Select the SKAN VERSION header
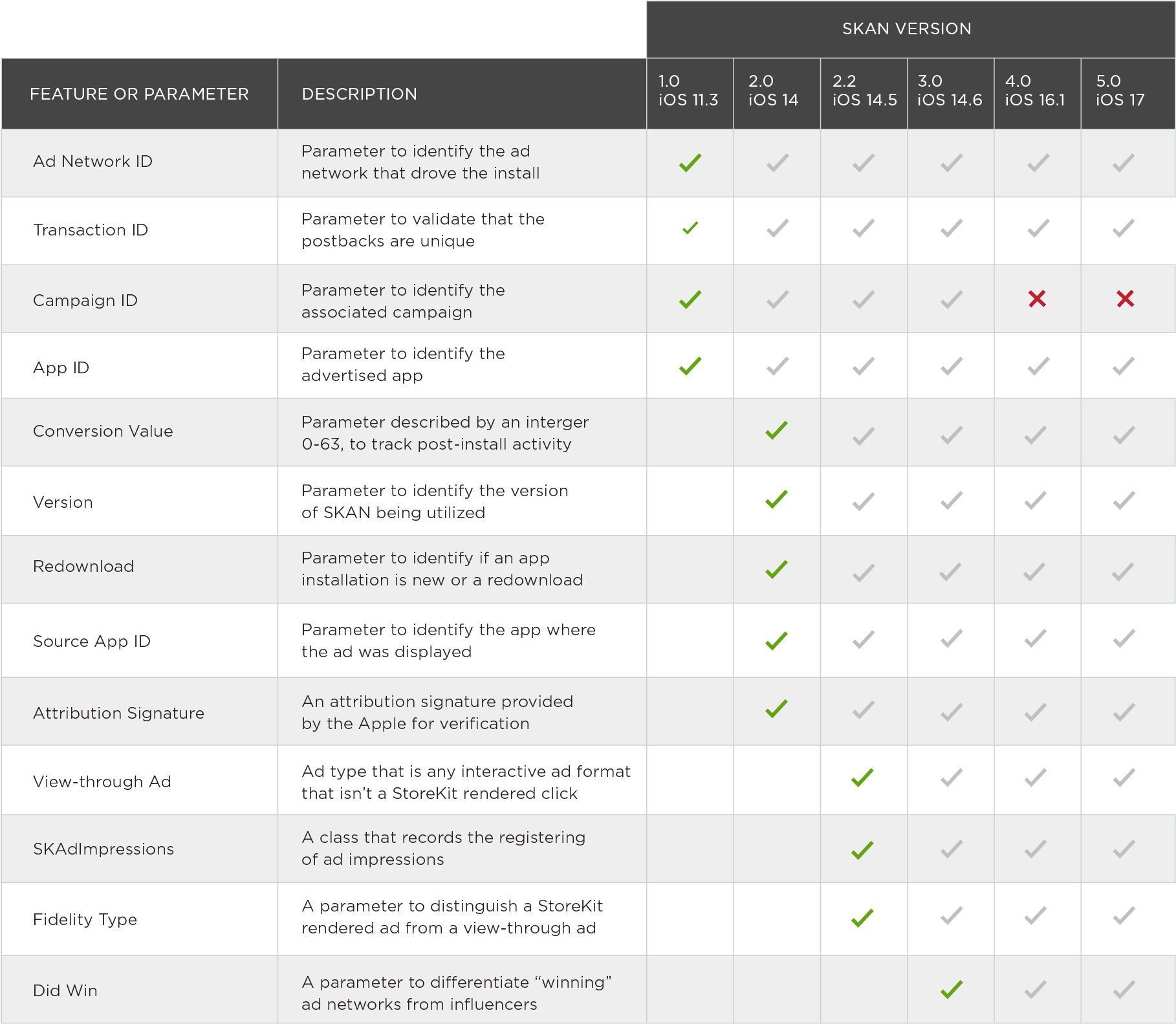 pos(906,28)
